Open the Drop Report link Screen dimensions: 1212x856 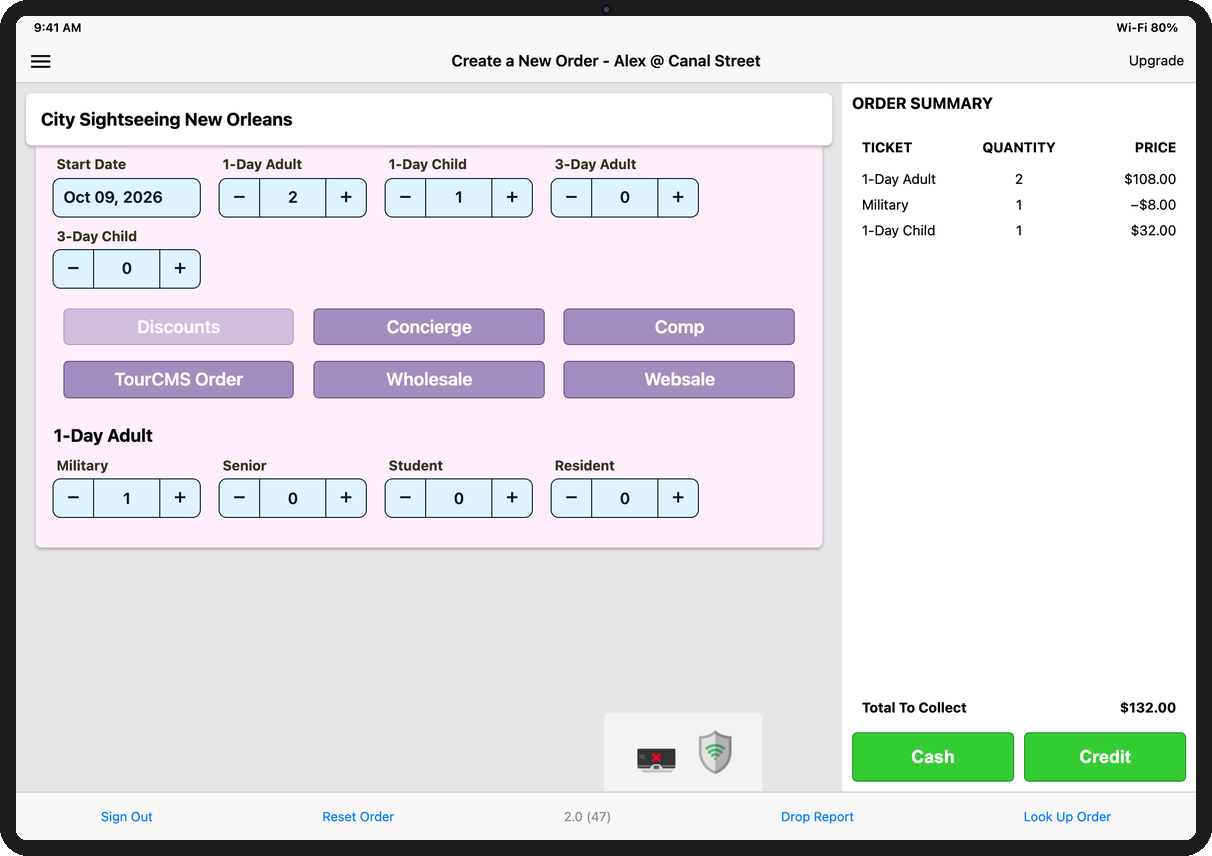(817, 817)
